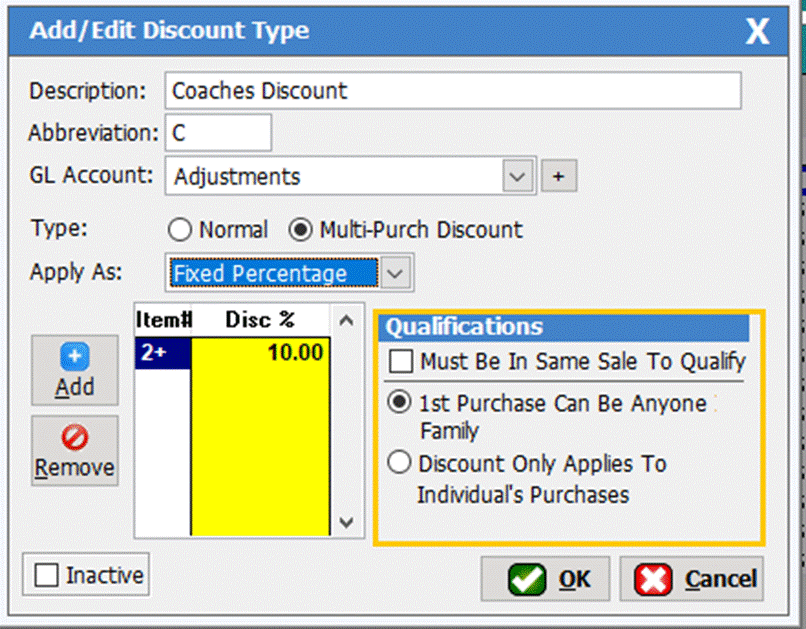Click the blue plus Add button
Viewport: 806px width, 629px height.
click(74, 370)
